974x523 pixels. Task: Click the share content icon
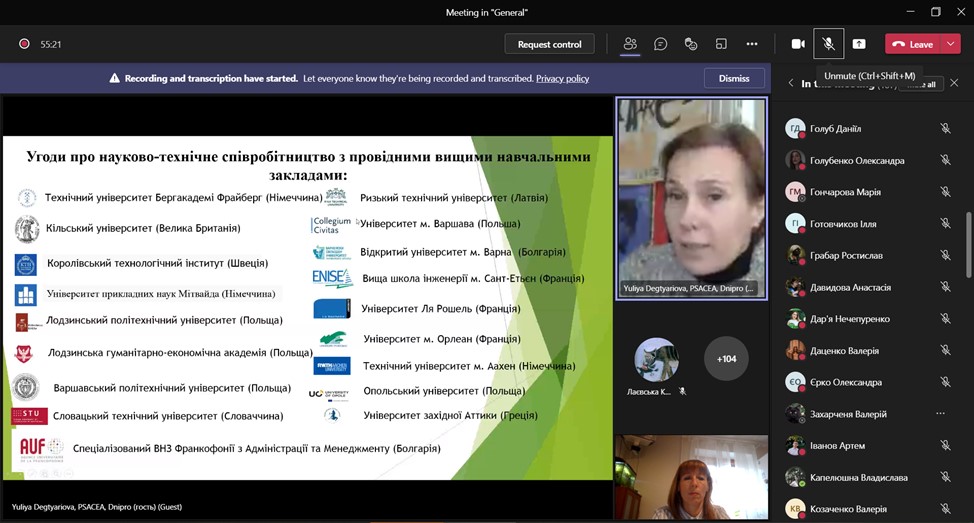coord(859,44)
